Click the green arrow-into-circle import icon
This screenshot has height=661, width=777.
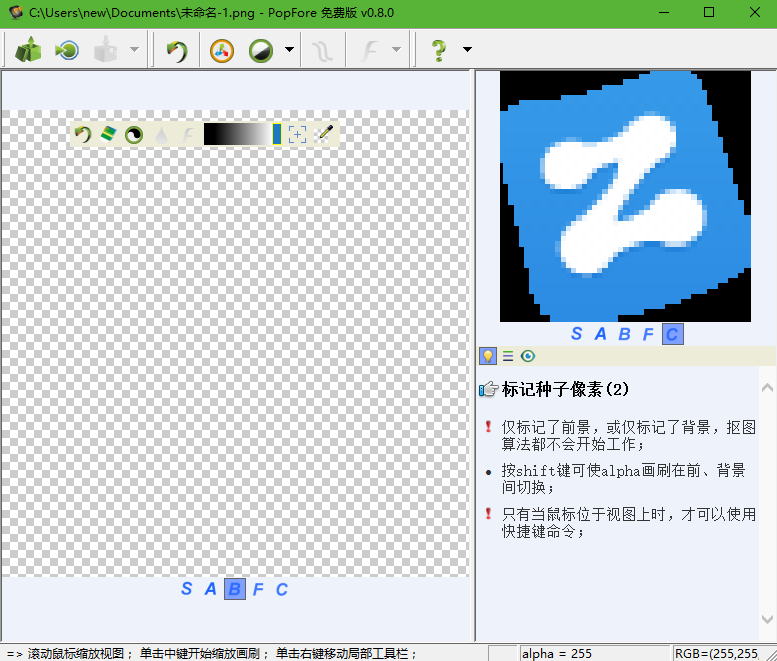click(67, 50)
